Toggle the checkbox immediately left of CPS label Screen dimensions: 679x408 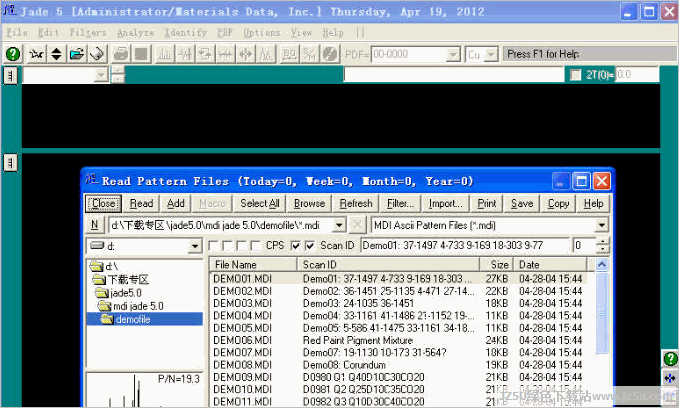point(256,246)
